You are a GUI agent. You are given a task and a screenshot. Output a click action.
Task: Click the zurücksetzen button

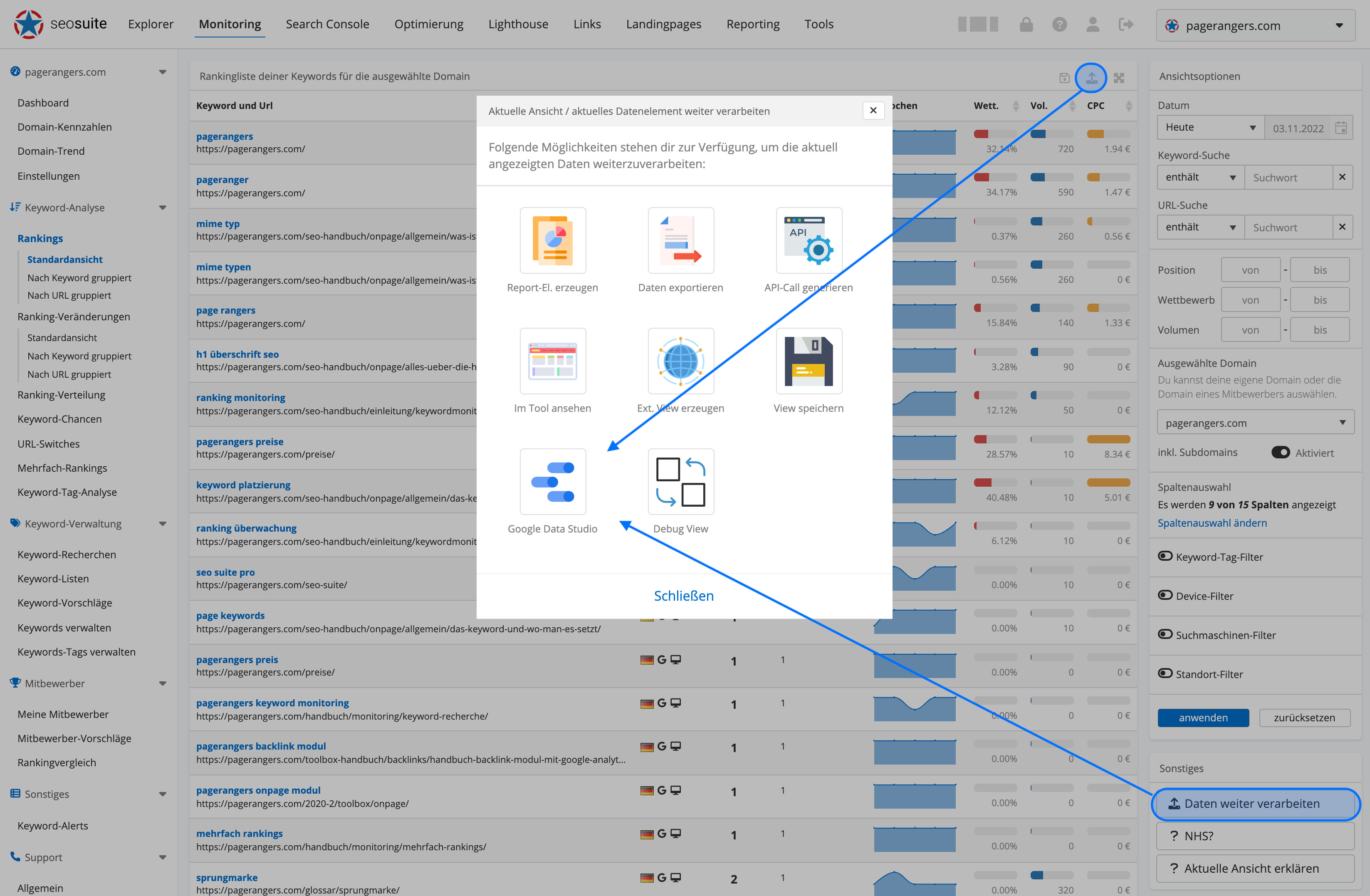(1304, 718)
